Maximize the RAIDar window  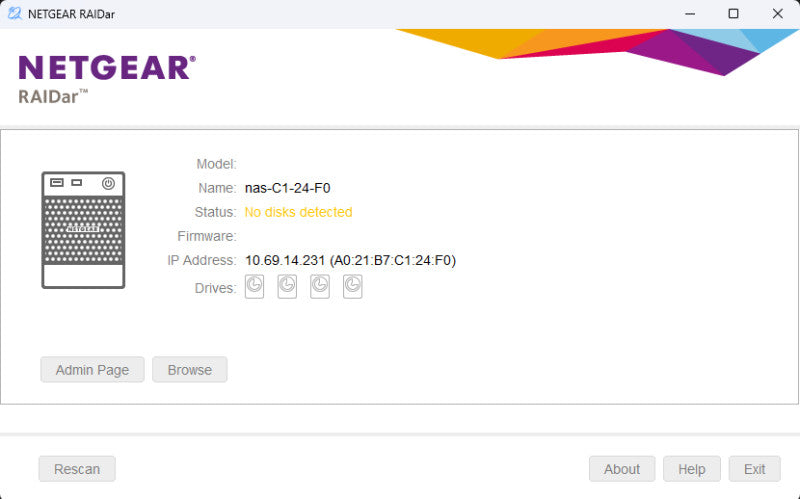tap(733, 14)
